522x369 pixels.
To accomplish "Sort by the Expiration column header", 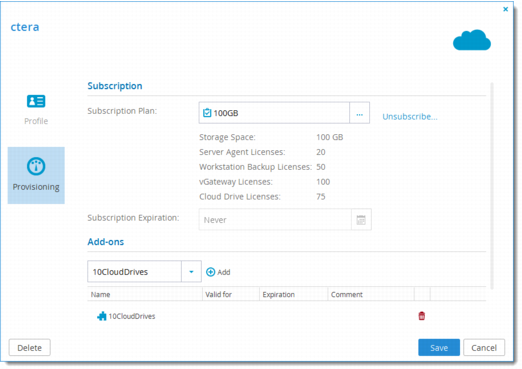I will point(294,294).
